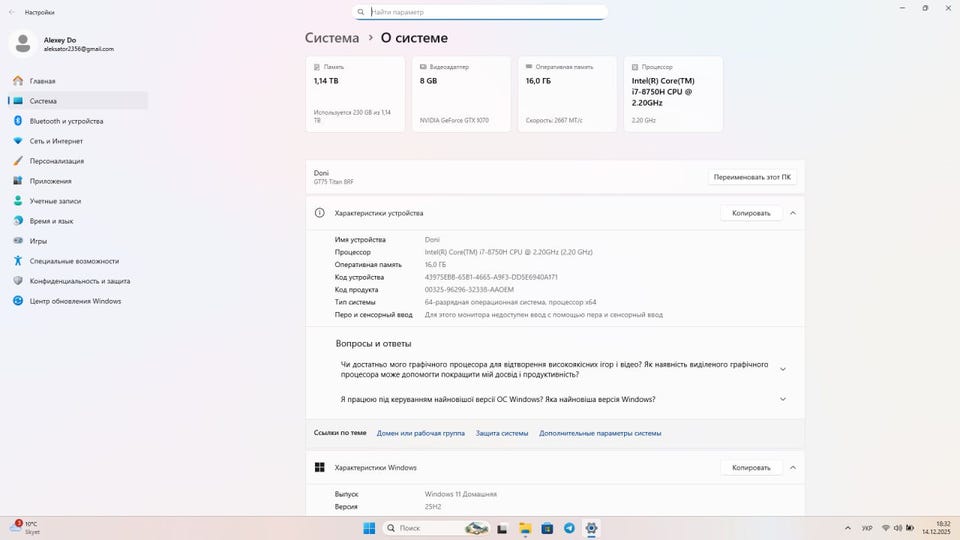This screenshot has height=540, width=960.
Task: Collapse the Характеристики Windows section
Action: point(793,467)
